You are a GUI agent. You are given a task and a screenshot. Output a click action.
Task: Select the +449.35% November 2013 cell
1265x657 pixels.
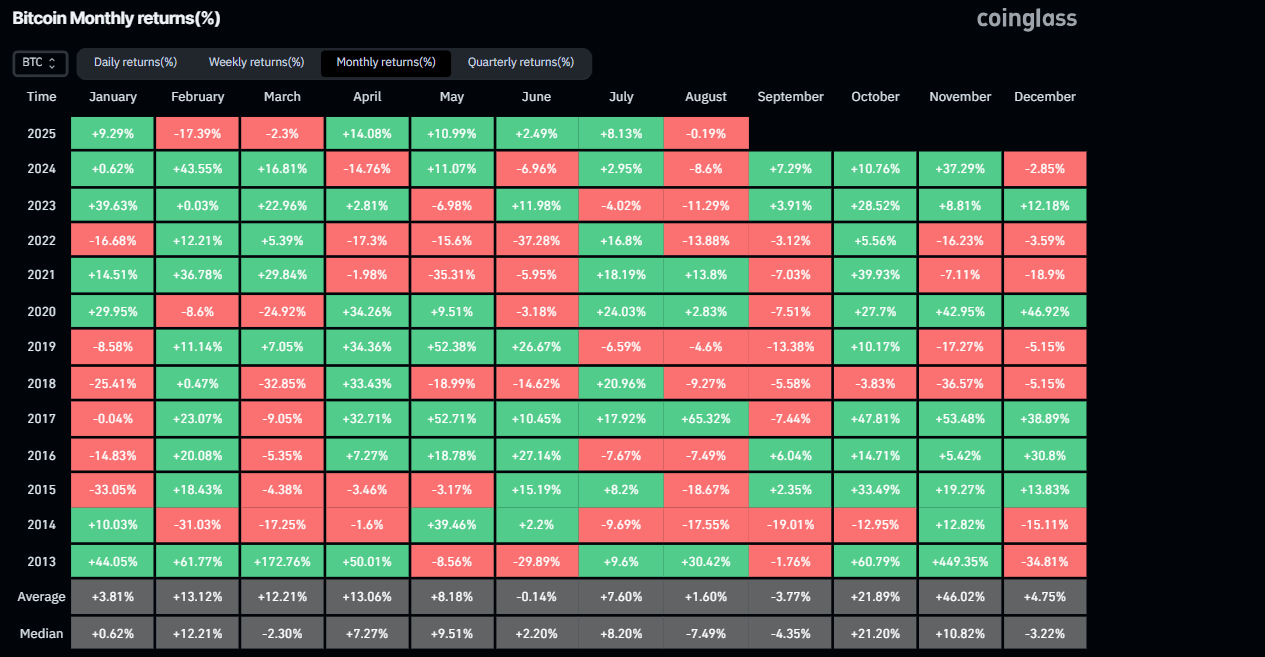(x=959, y=561)
